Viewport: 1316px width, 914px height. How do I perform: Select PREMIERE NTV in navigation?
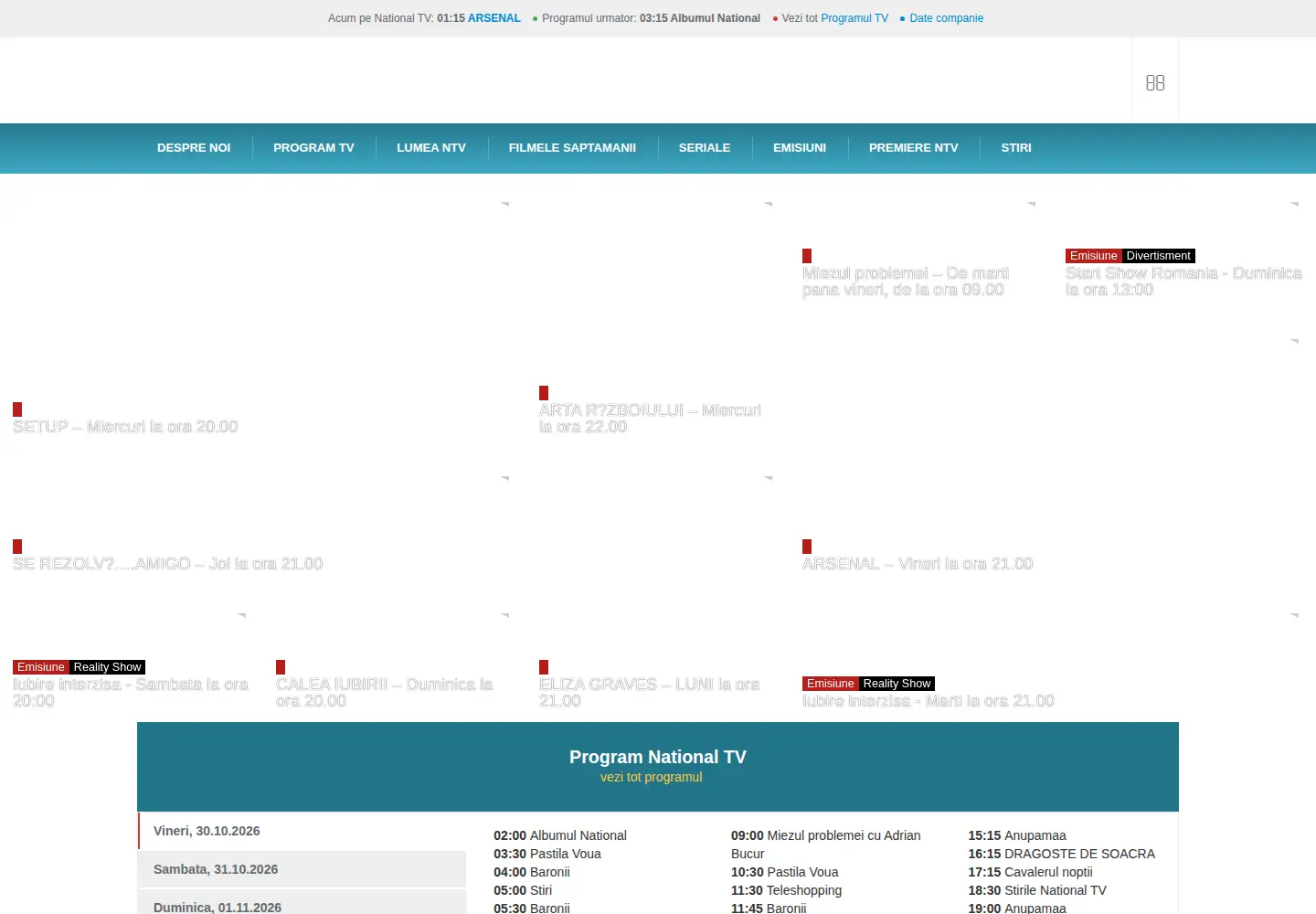914,147
